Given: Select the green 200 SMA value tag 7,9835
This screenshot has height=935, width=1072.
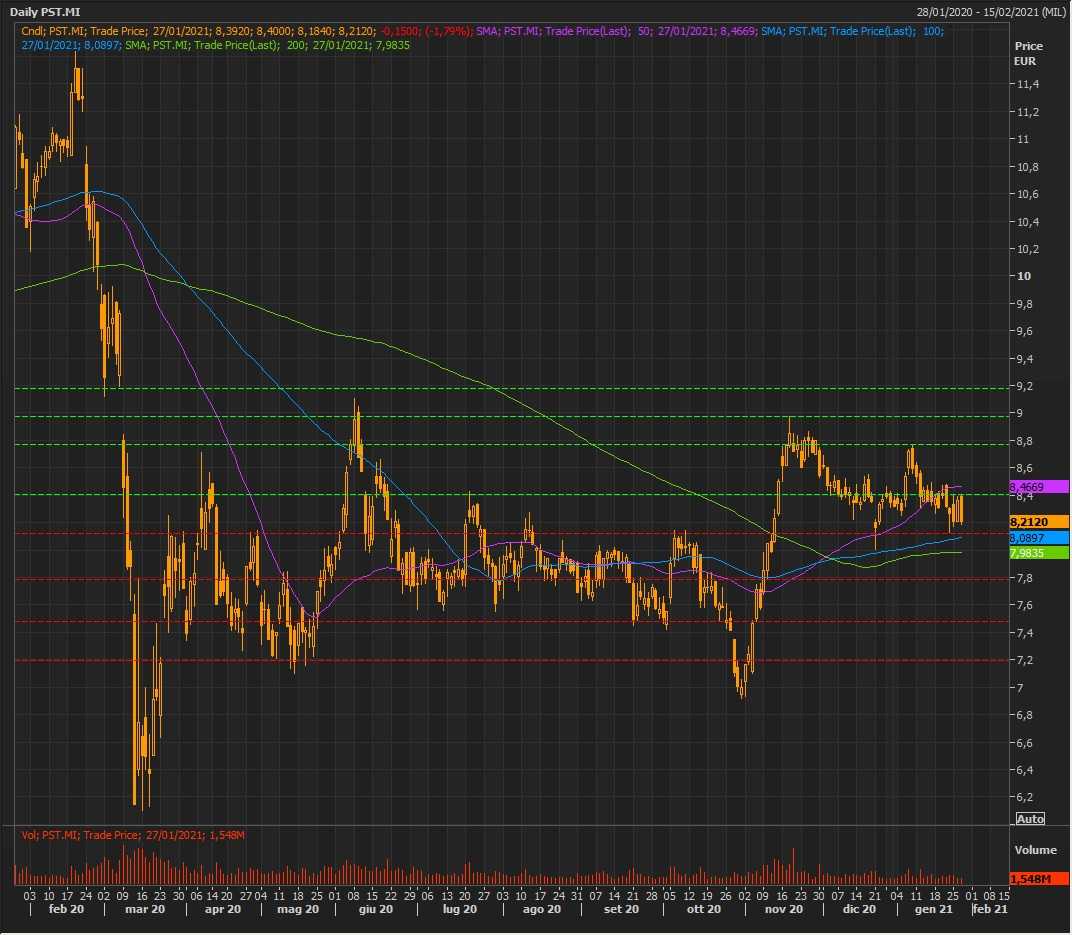Looking at the screenshot, I should [x=1040, y=553].
